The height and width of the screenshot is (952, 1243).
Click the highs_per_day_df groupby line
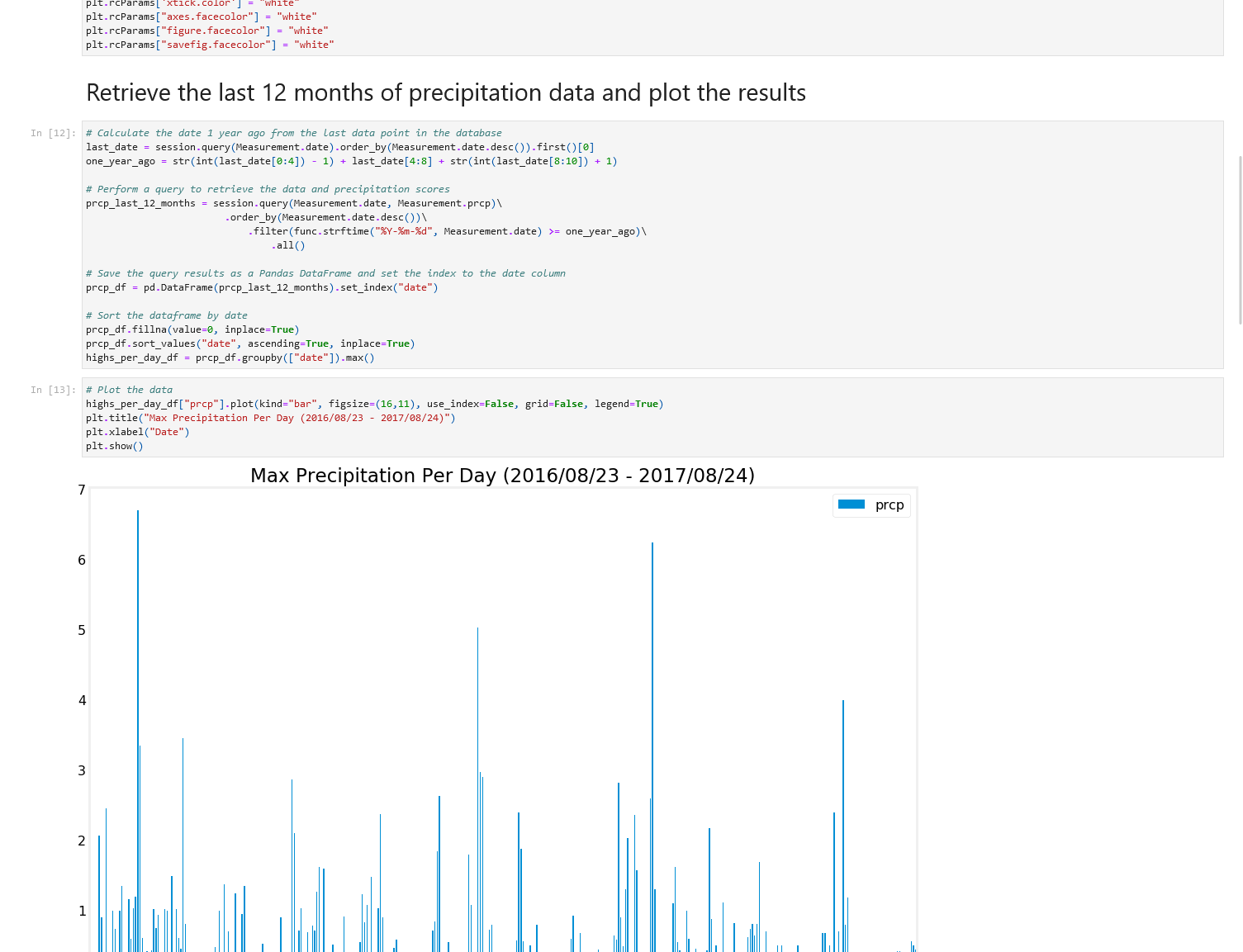coord(230,358)
